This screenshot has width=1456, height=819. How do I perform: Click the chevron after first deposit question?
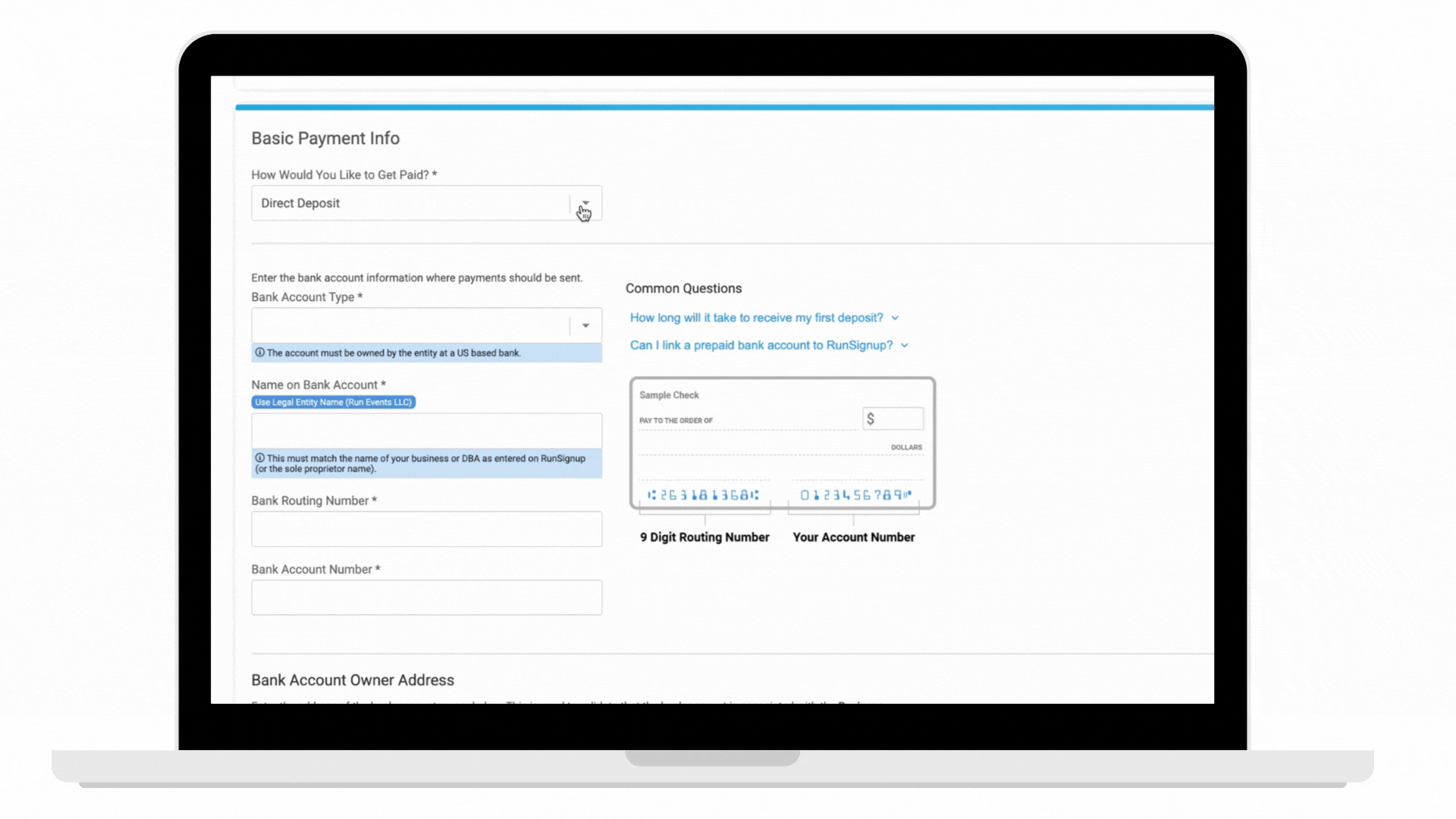point(895,318)
